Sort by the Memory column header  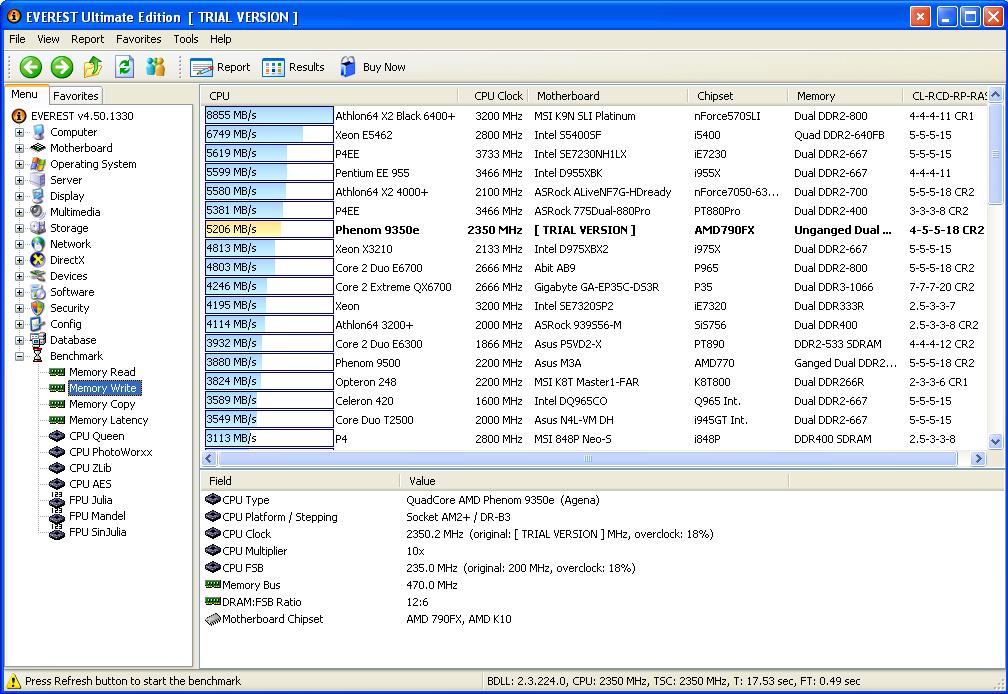(845, 96)
